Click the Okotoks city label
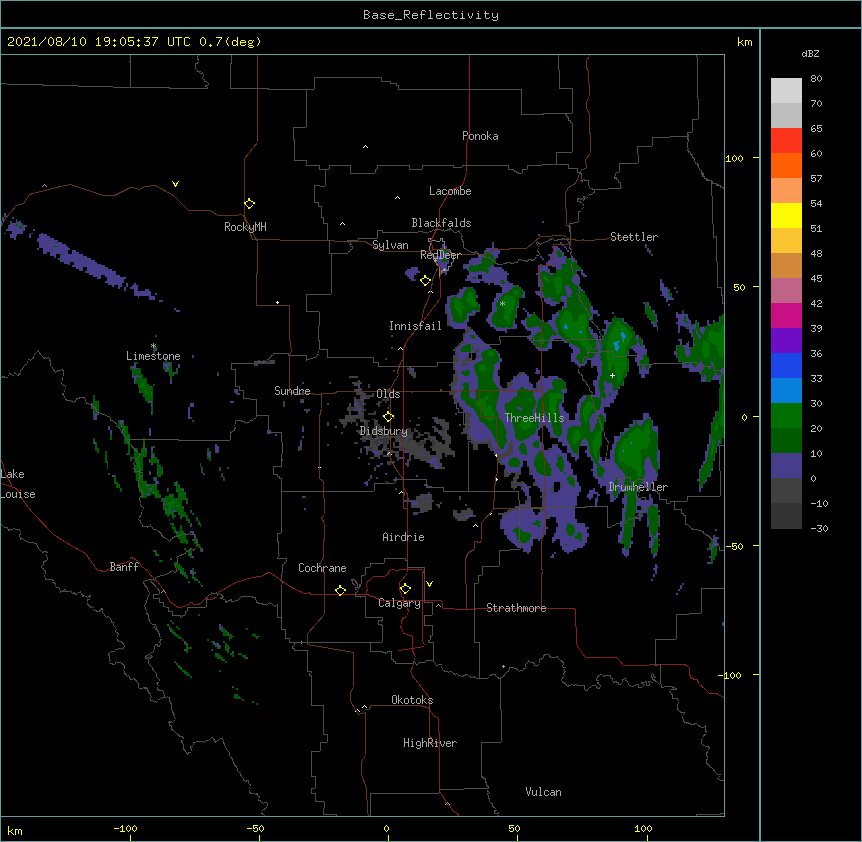The width and height of the screenshot is (862, 842). (x=412, y=700)
